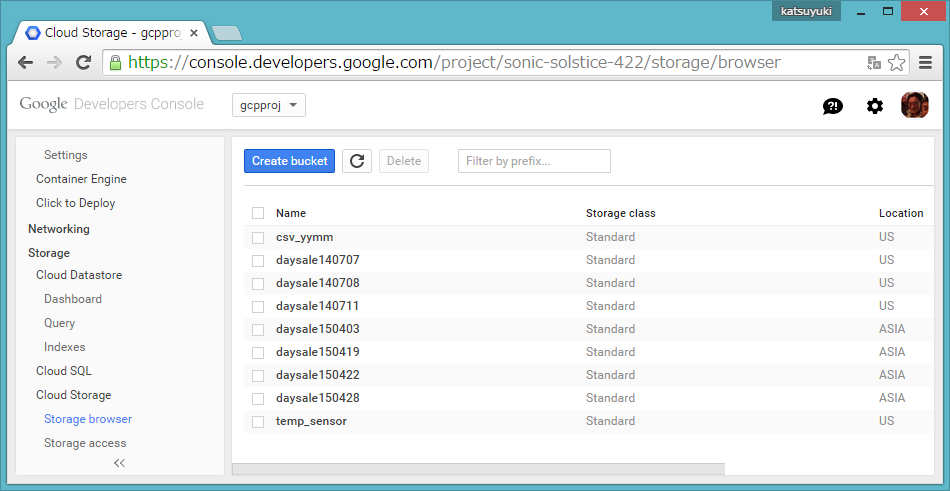The width and height of the screenshot is (950, 491).
Task: Check the box for daysale150419
Action: coord(258,352)
